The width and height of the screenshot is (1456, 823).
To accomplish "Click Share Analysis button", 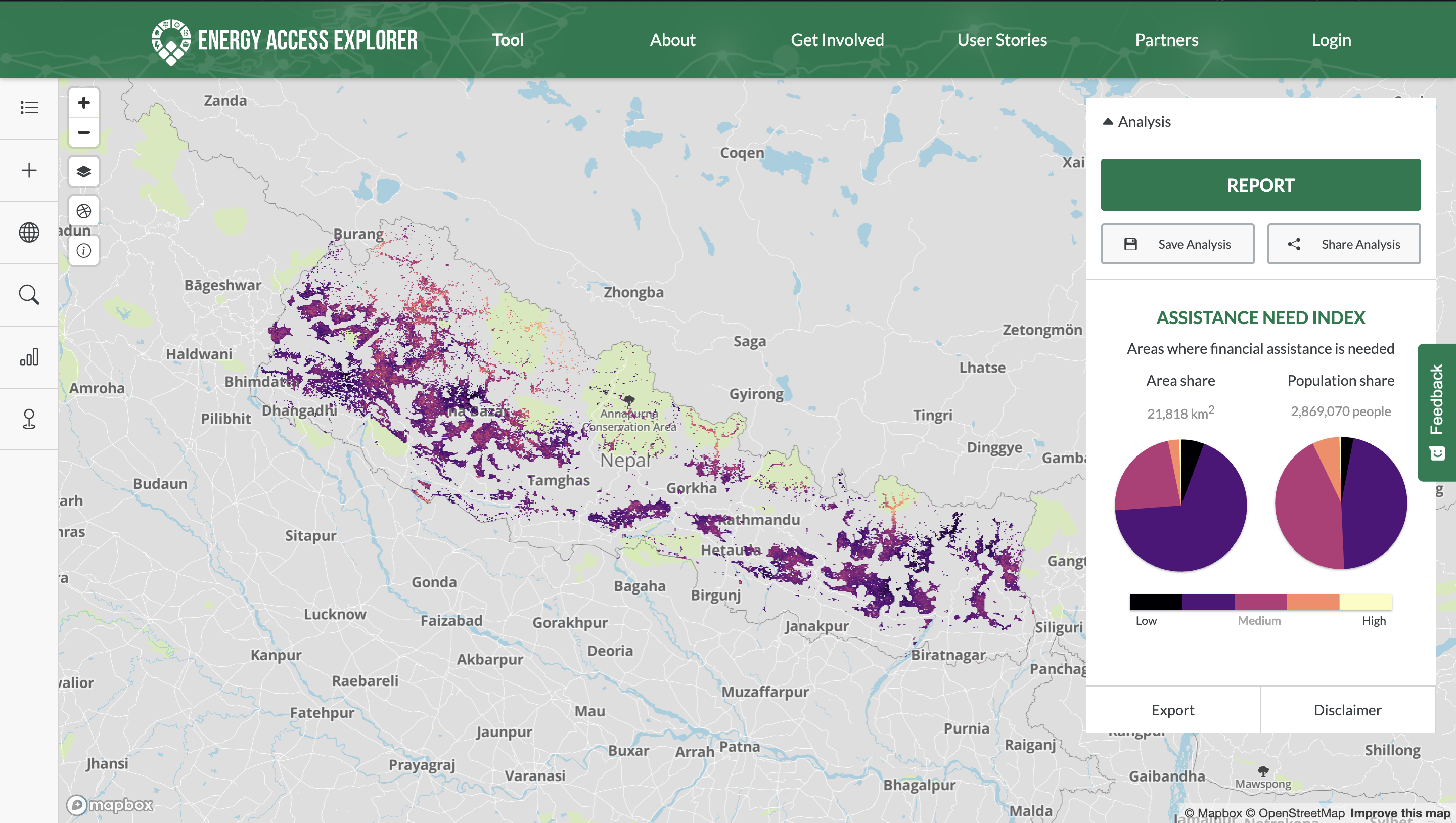I will [1344, 244].
